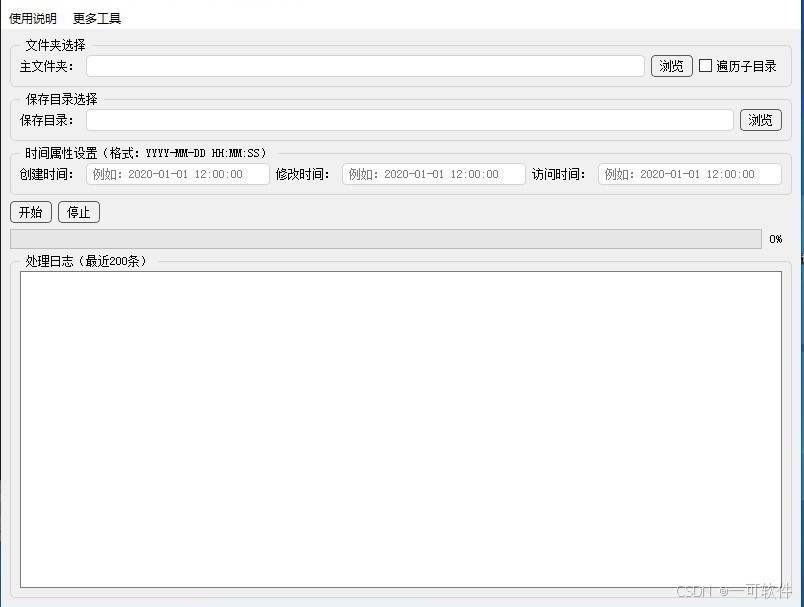
Task: Click the 保存目录 path input field
Action: pos(410,120)
